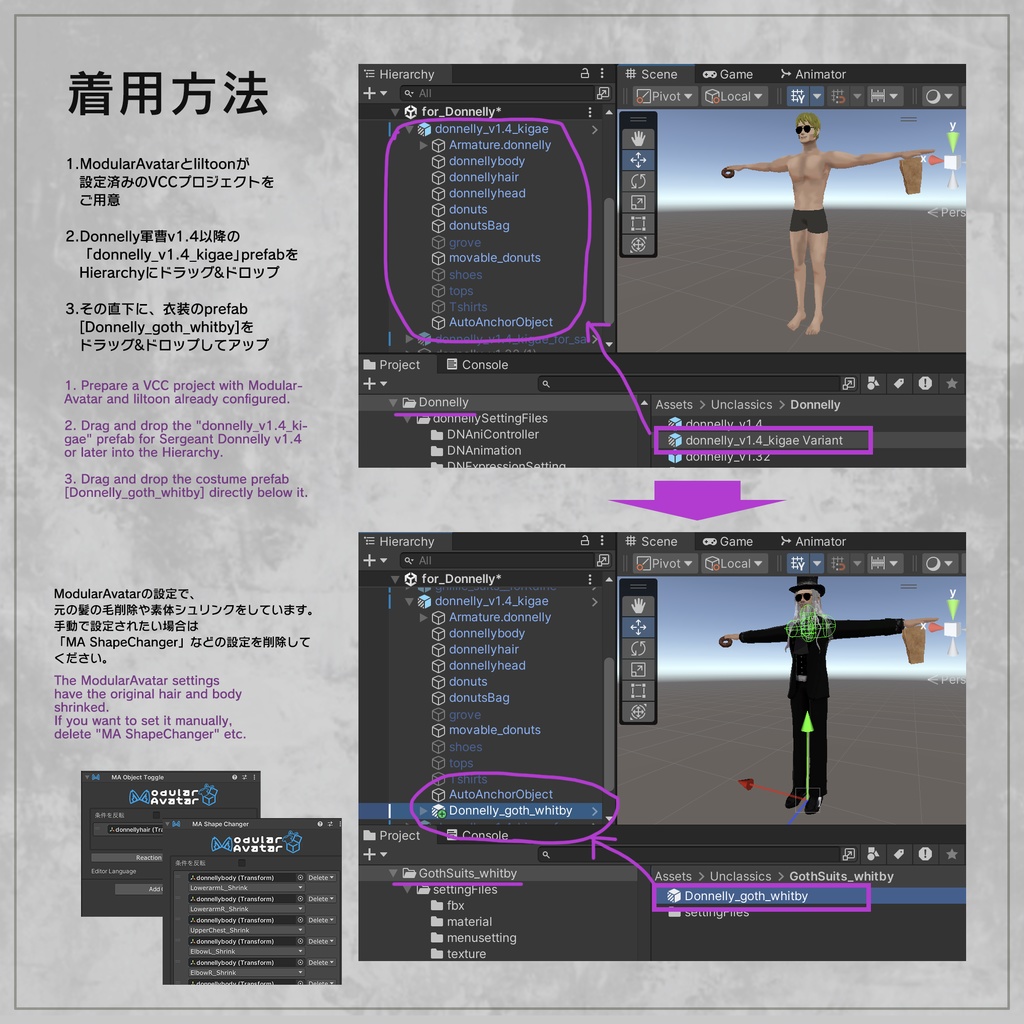This screenshot has width=1024, height=1024.
Task: Select the Hand view tool in upper Scene view
Action: (638, 138)
